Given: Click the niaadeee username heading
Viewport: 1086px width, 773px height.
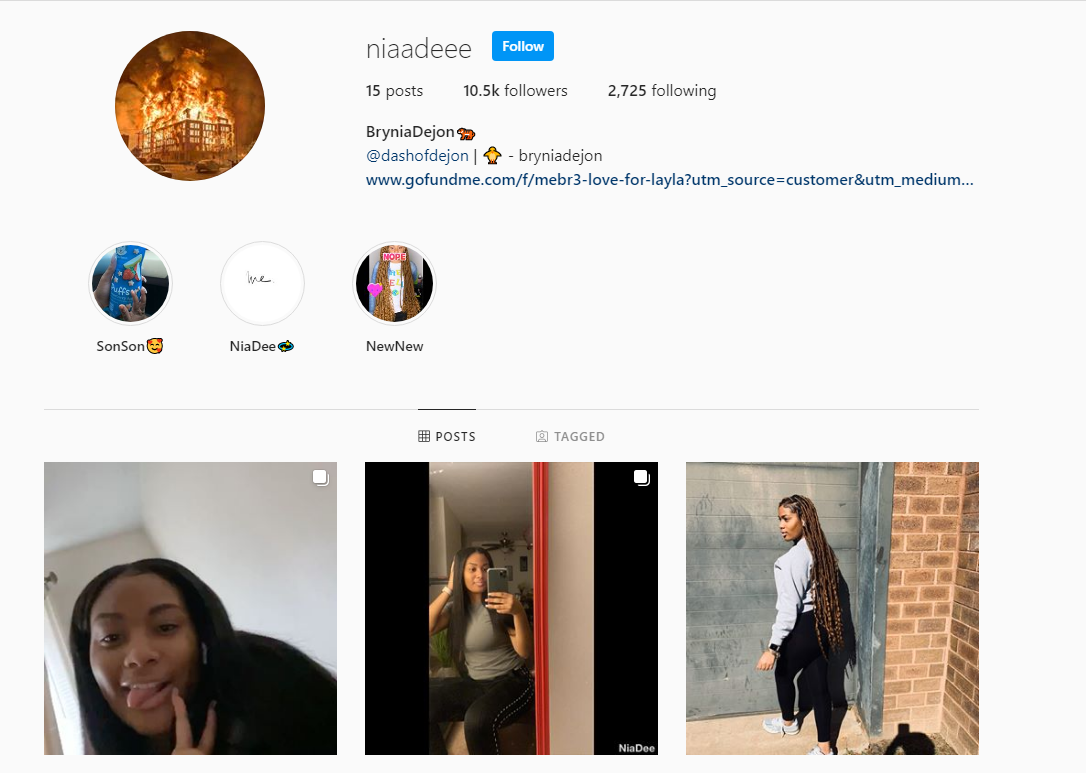Looking at the screenshot, I should (x=418, y=48).
